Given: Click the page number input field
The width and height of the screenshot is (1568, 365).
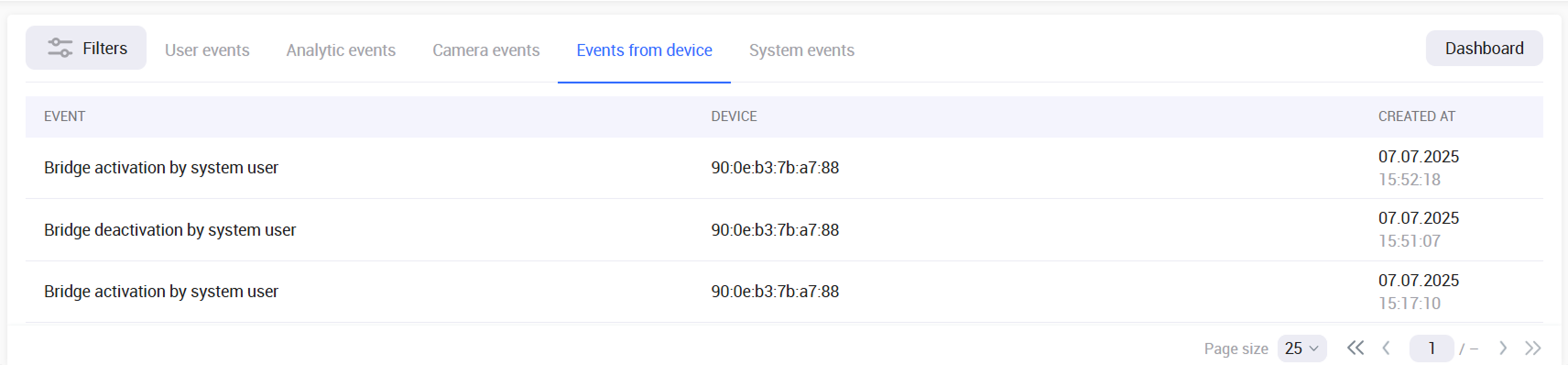Looking at the screenshot, I should pyautogui.click(x=1432, y=348).
